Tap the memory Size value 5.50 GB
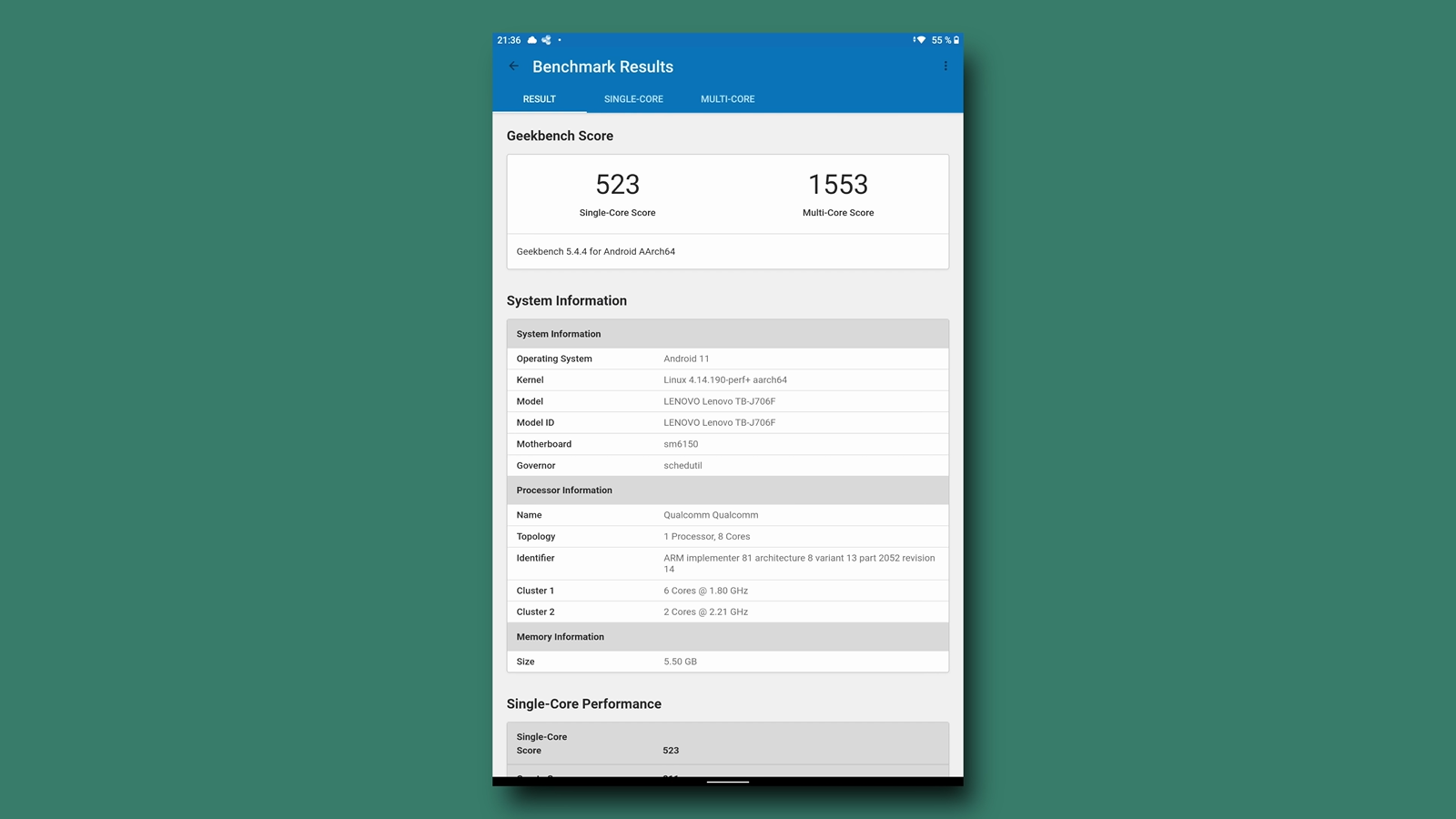 coord(680,662)
